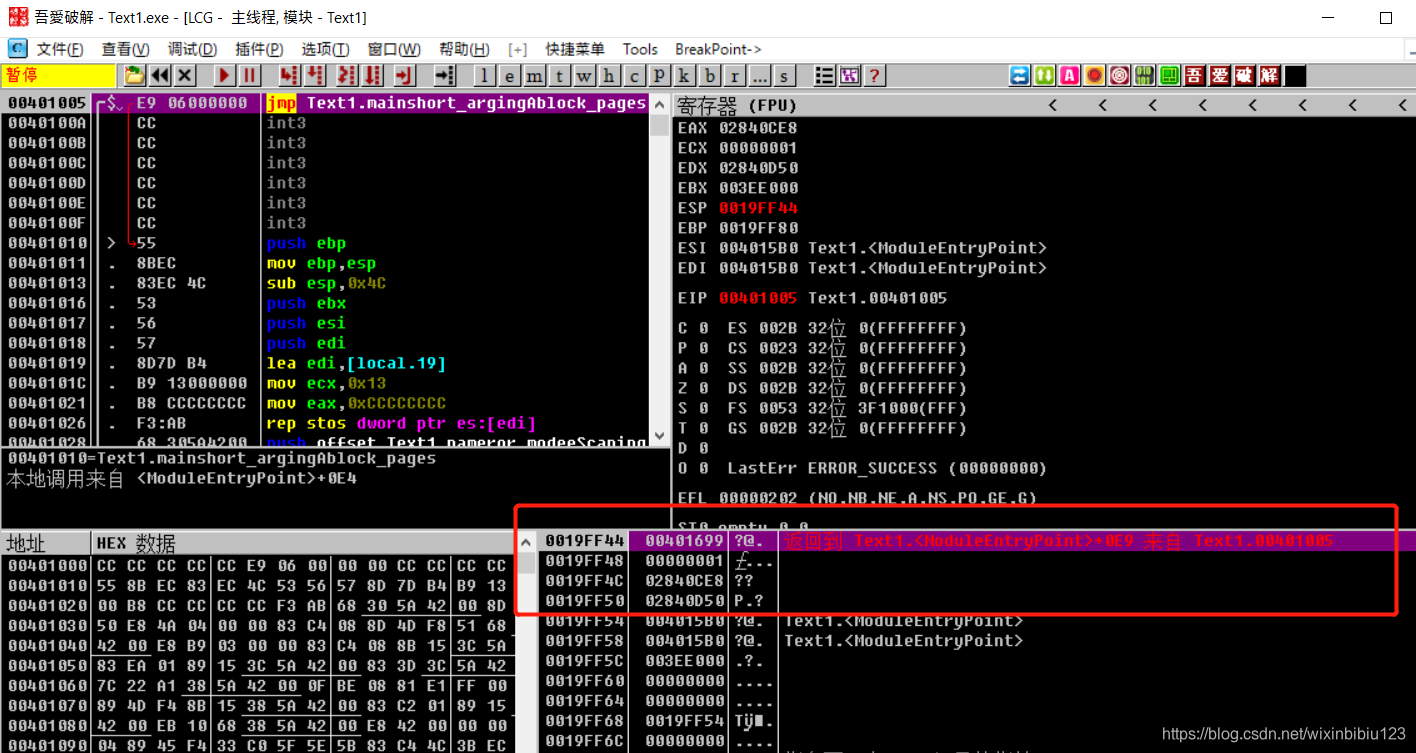The width and height of the screenshot is (1416, 753).
Task: Open the 调试(D) menu
Action: click(x=193, y=49)
